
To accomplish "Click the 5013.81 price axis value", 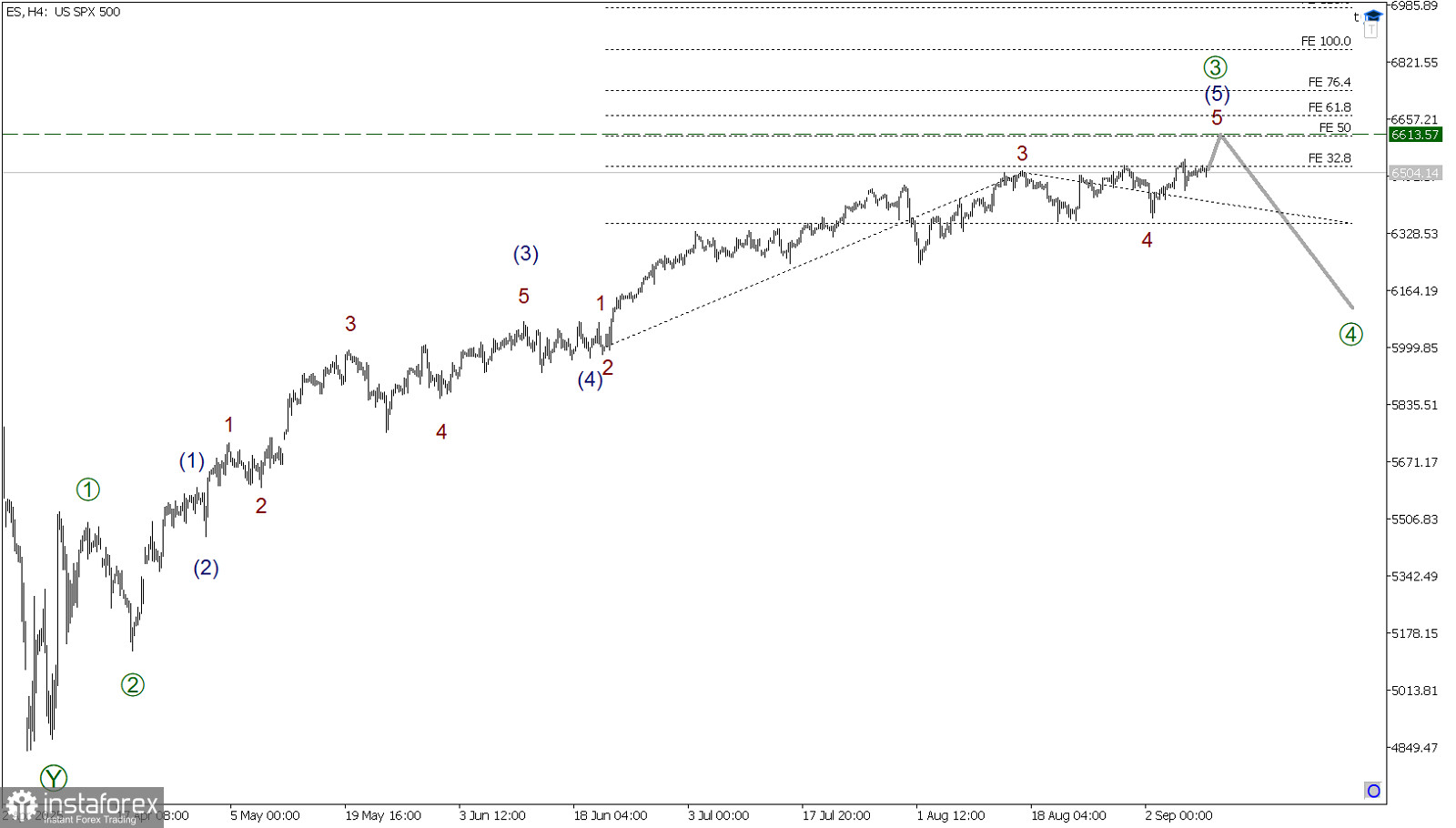I will [x=1414, y=691].
